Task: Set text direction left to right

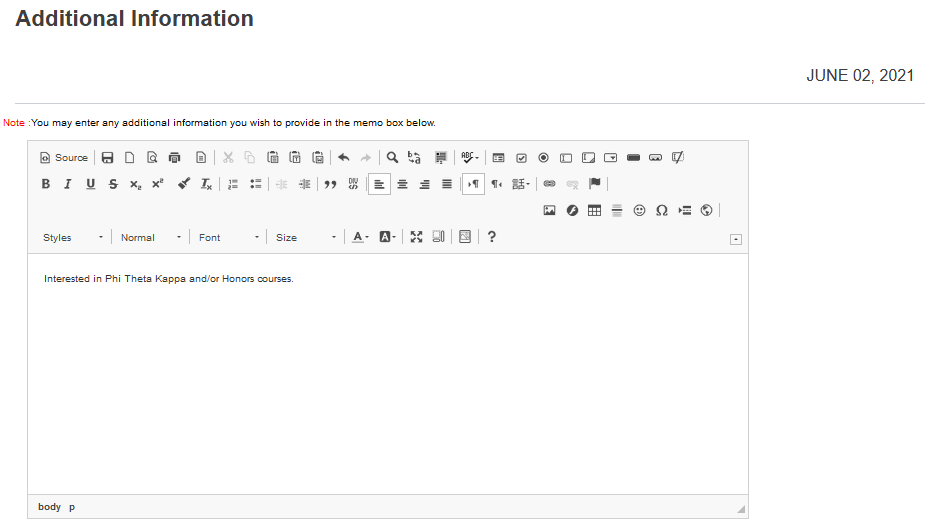Action: 473,184
